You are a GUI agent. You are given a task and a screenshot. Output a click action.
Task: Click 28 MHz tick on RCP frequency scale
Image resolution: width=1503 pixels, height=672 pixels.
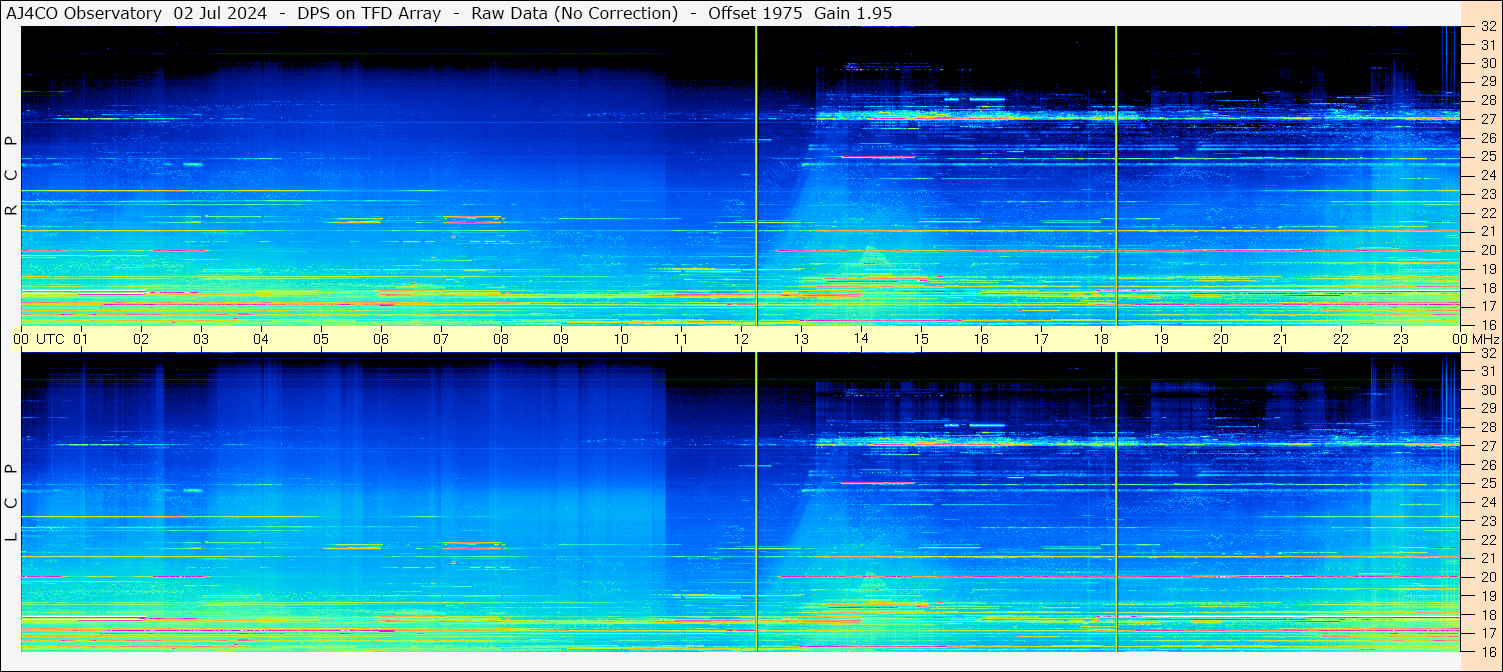(x=1488, y=100)
